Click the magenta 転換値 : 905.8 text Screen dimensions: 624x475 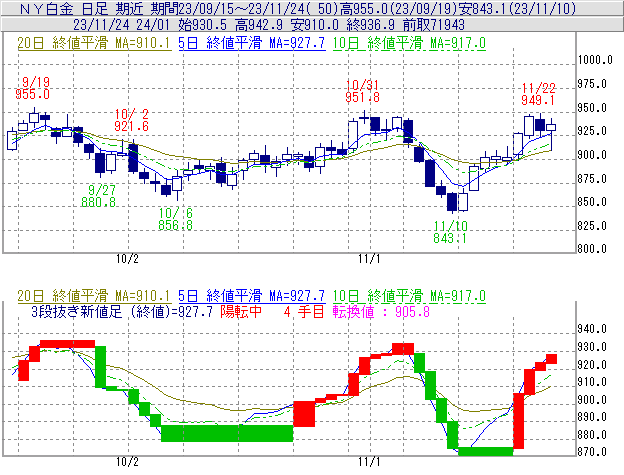coord(381,311)
